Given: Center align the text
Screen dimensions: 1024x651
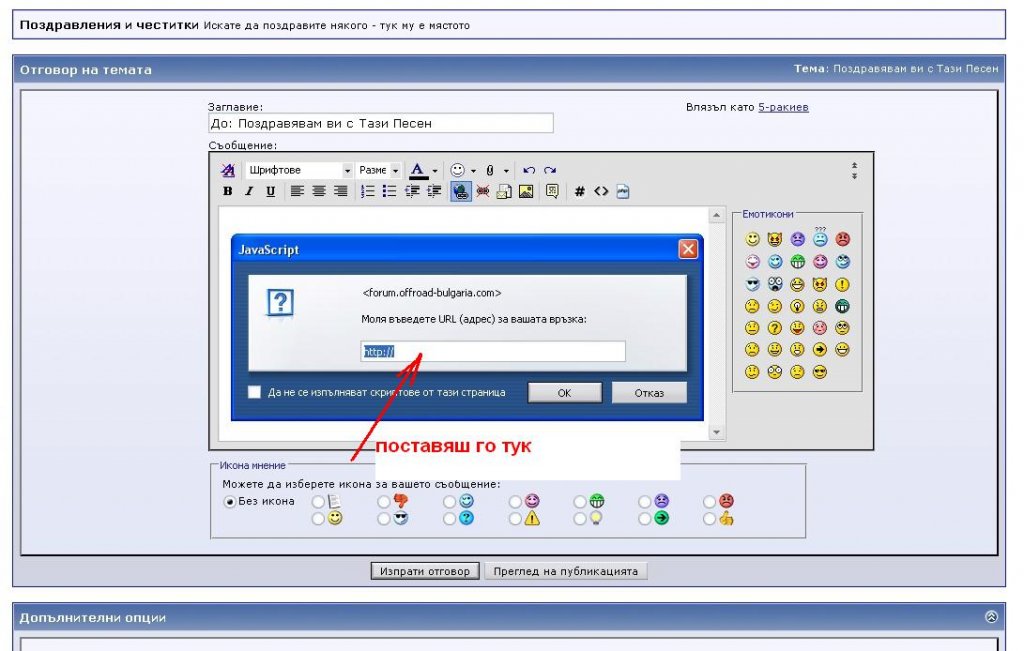Looking at the screenshot, I should pyautogui.click(x=319, y=191).
